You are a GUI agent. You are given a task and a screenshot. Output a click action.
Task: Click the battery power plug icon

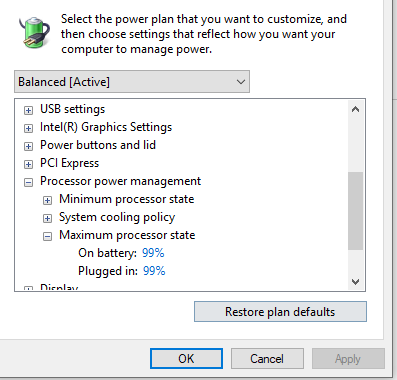35,31
